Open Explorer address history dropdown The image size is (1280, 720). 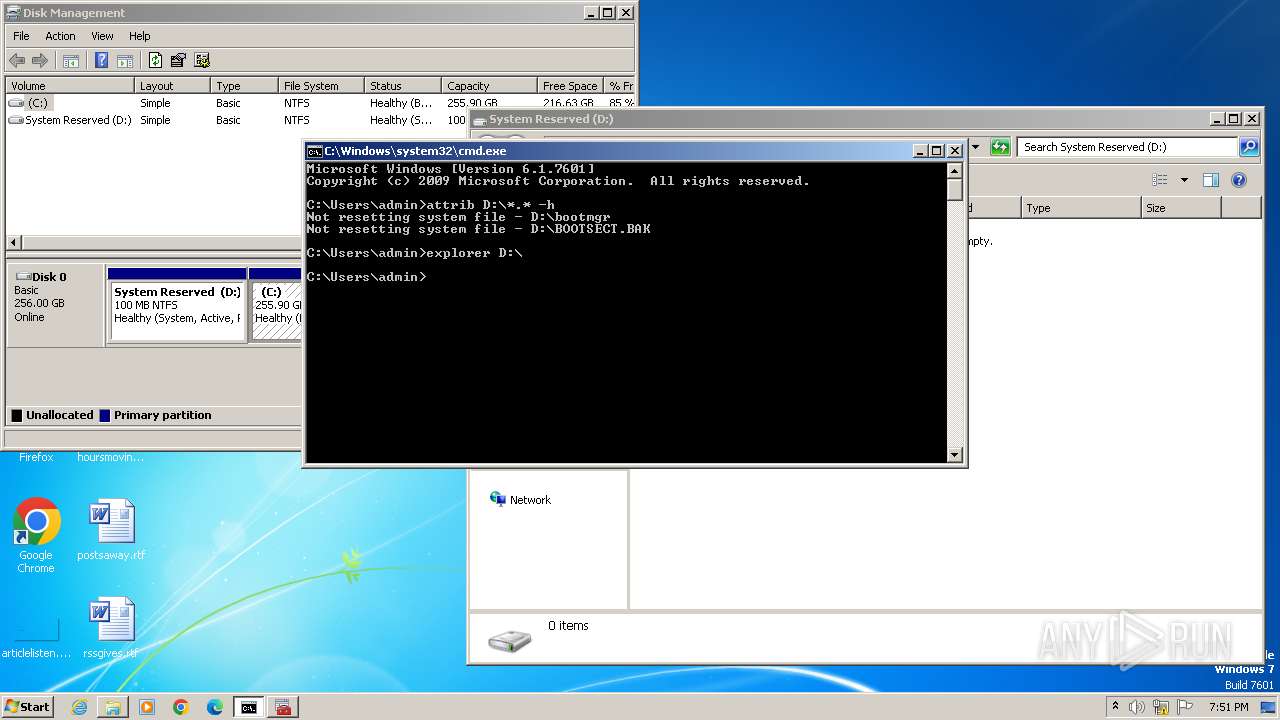click(x=975, y=147)
